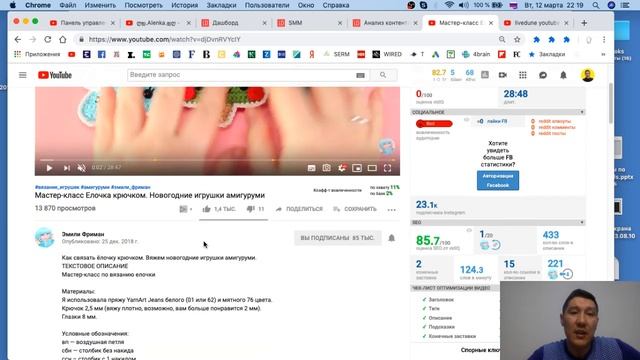Screen dimensions: 640x360
Task: Open the WIRED bookmark
Action: point(387,54)
